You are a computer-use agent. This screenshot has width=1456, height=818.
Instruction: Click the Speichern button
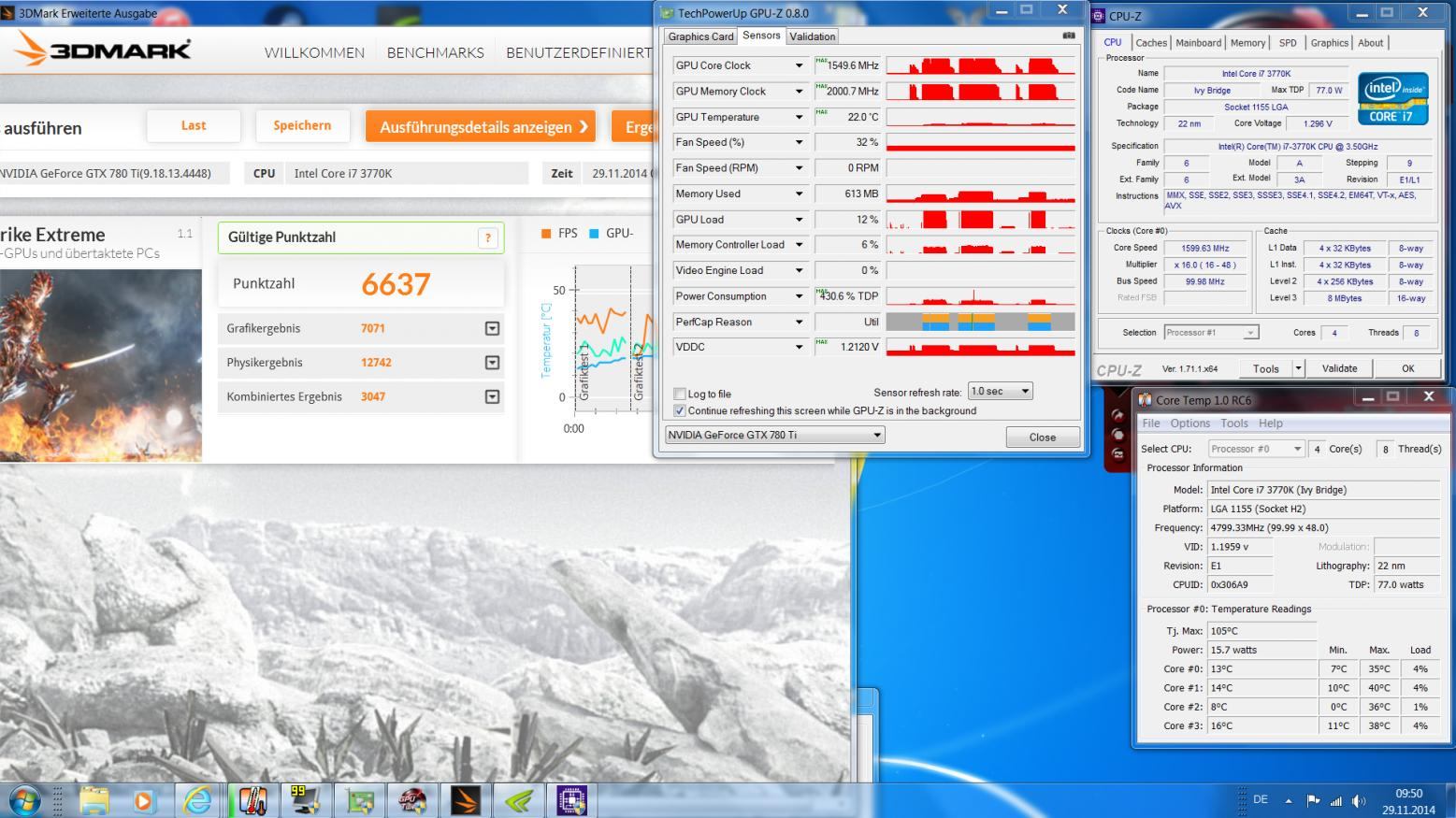302,126
